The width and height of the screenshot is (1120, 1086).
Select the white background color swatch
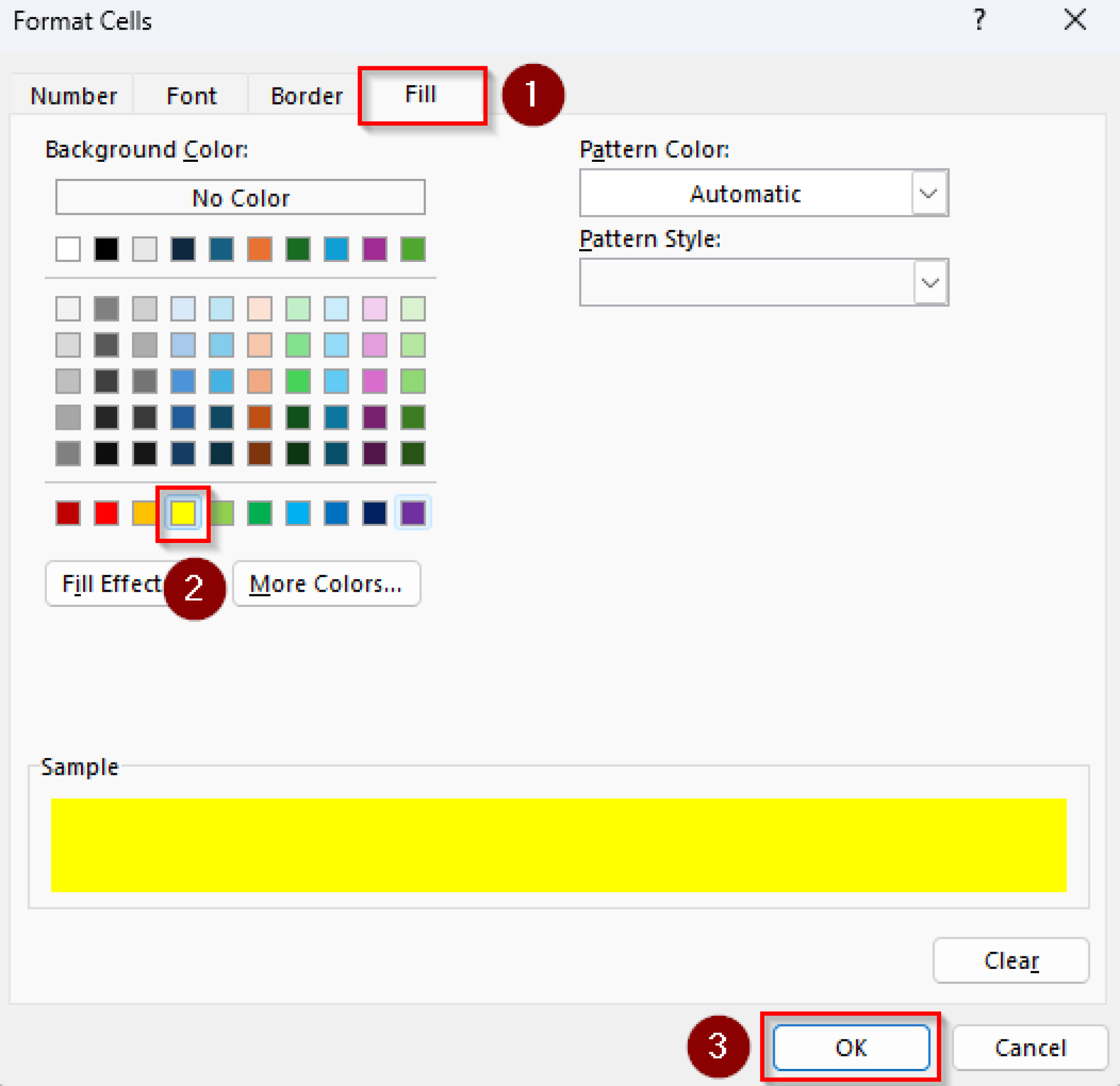pyautogui.click(x=67, y=249)
